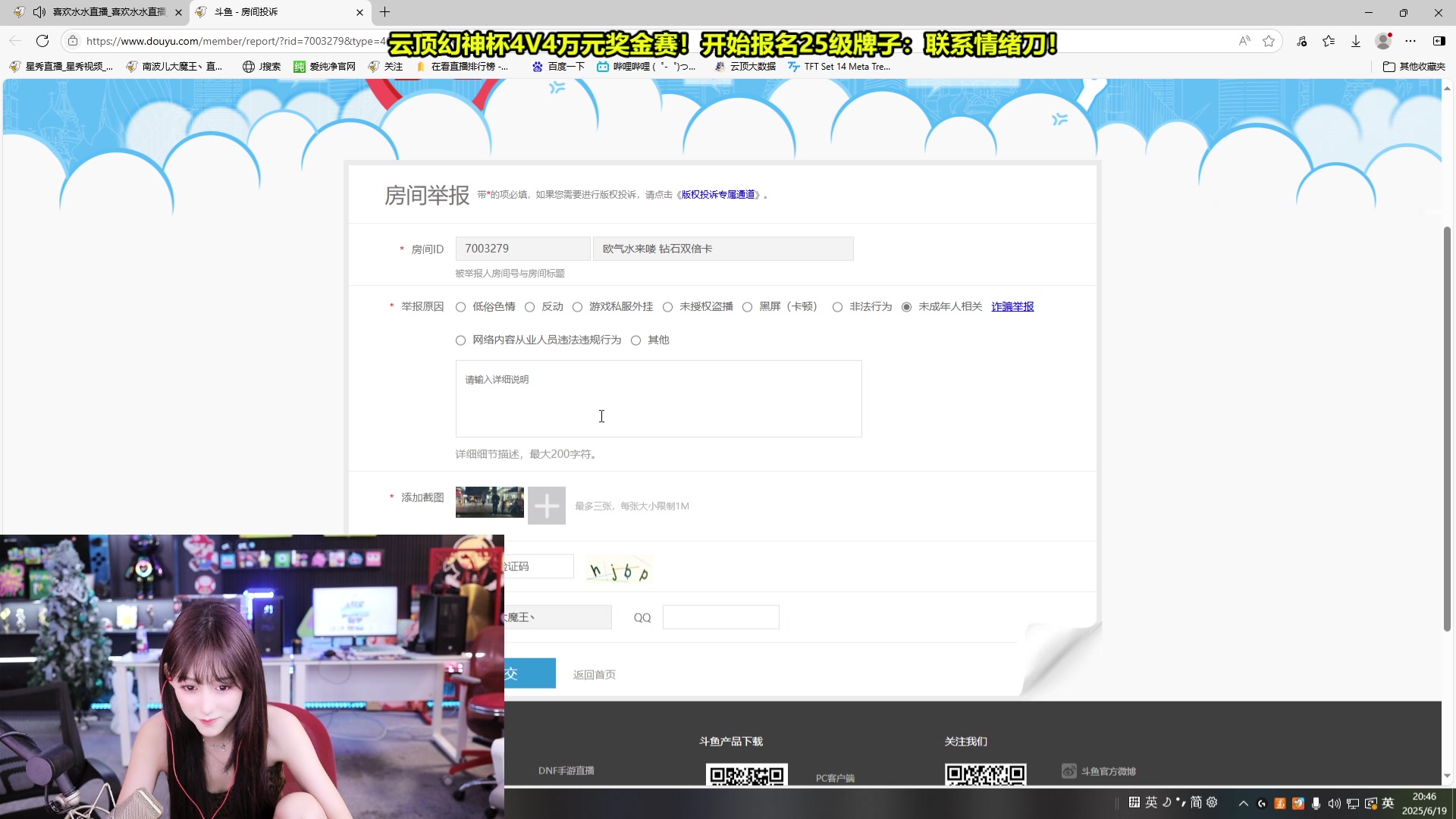The width and height of the screenshot is (1456, 819).
Task: Open 星秀直播 bookmark
Action: click(x=61, y=67)
